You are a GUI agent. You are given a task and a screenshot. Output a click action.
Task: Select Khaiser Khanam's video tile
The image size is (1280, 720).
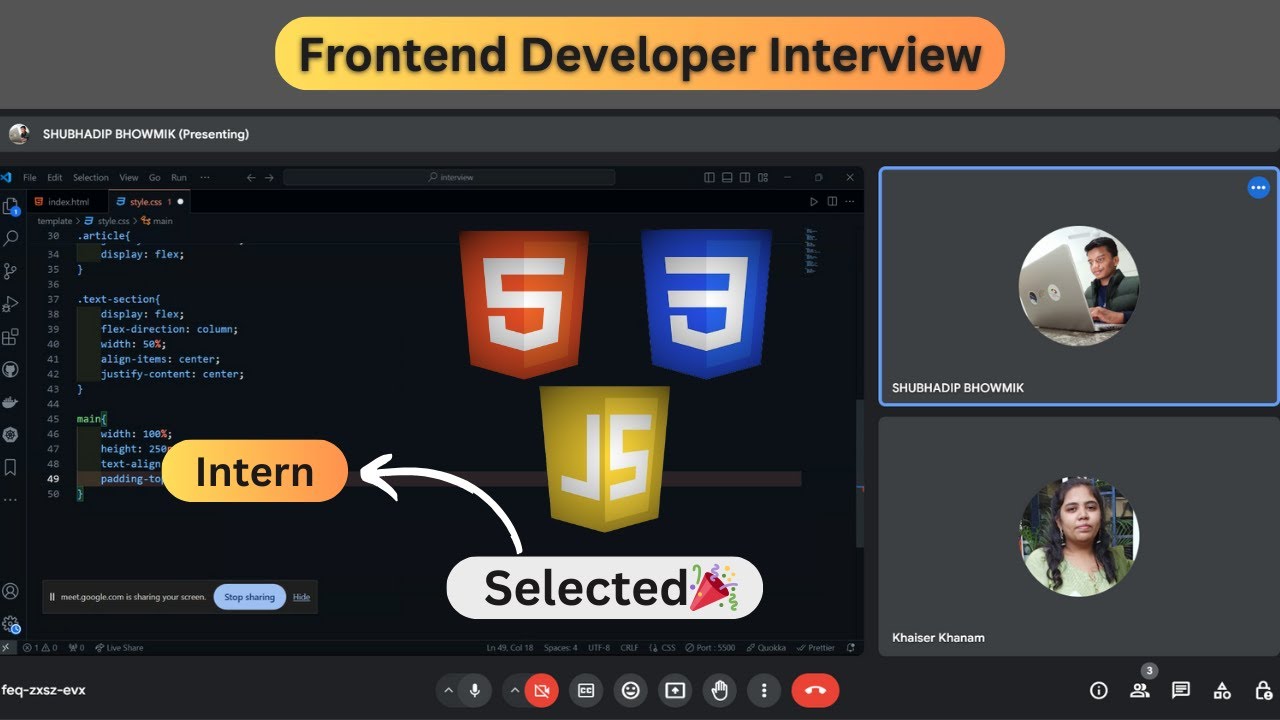1078,536
